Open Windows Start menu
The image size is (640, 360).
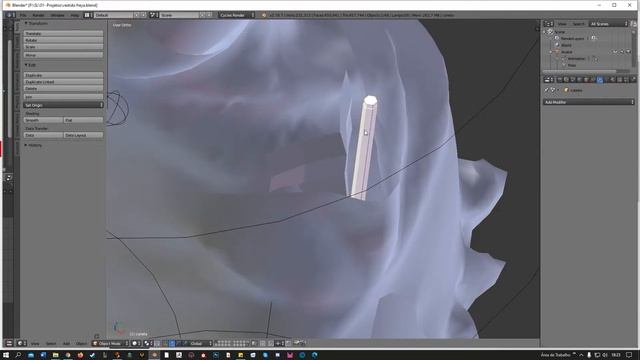(x=6, y=355)
